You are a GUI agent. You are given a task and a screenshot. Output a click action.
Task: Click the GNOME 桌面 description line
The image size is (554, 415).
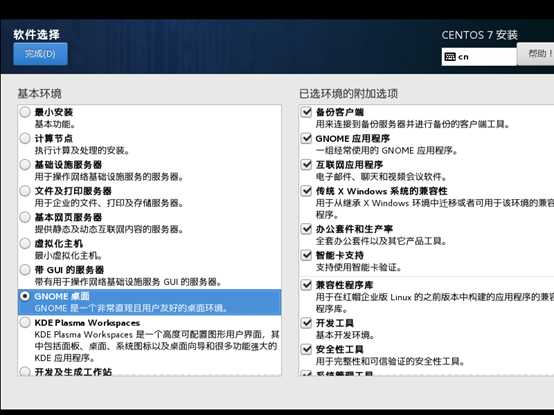coord(131,308)
